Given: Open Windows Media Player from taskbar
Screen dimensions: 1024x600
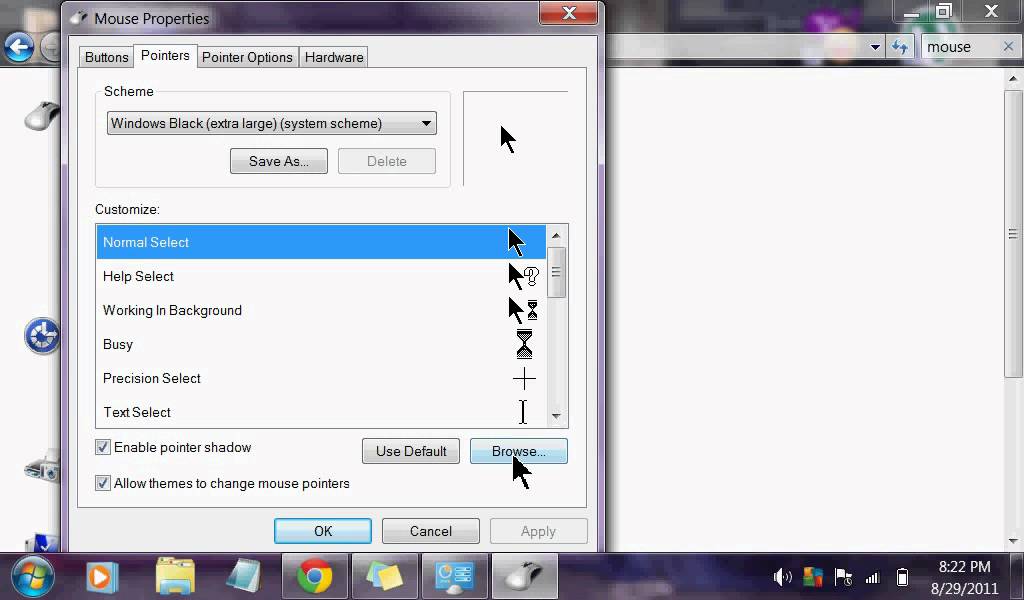Looking at the screenshot, I should point(102,577).
